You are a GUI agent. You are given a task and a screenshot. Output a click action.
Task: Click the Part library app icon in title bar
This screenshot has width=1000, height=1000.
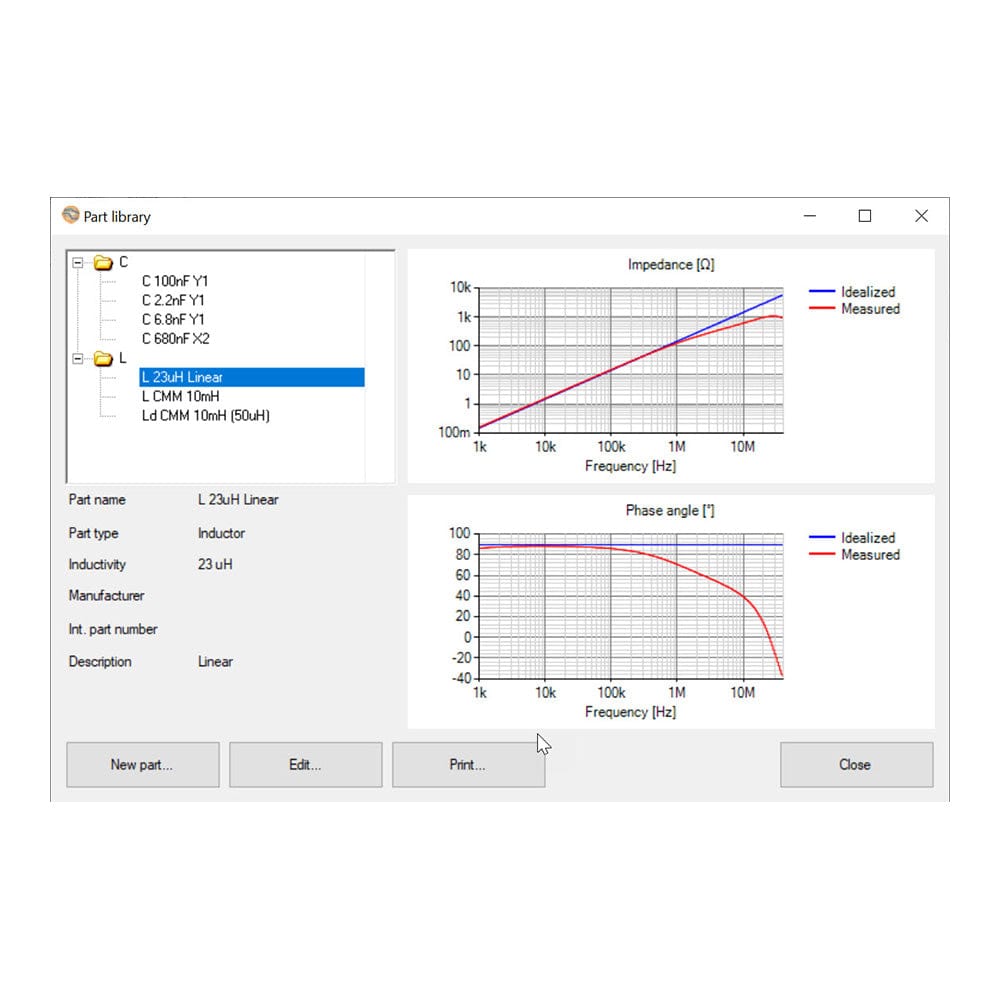point(70,216)
